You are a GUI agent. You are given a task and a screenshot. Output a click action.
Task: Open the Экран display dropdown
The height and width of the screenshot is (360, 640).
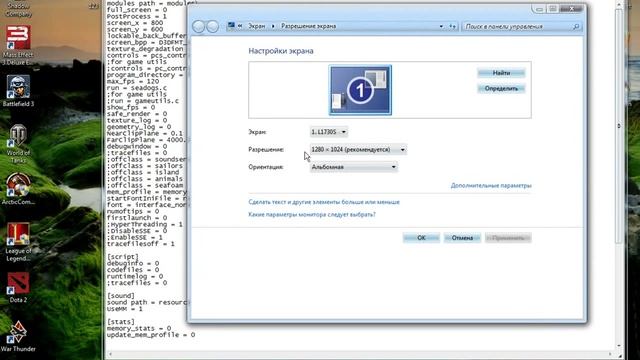point(329,132)
